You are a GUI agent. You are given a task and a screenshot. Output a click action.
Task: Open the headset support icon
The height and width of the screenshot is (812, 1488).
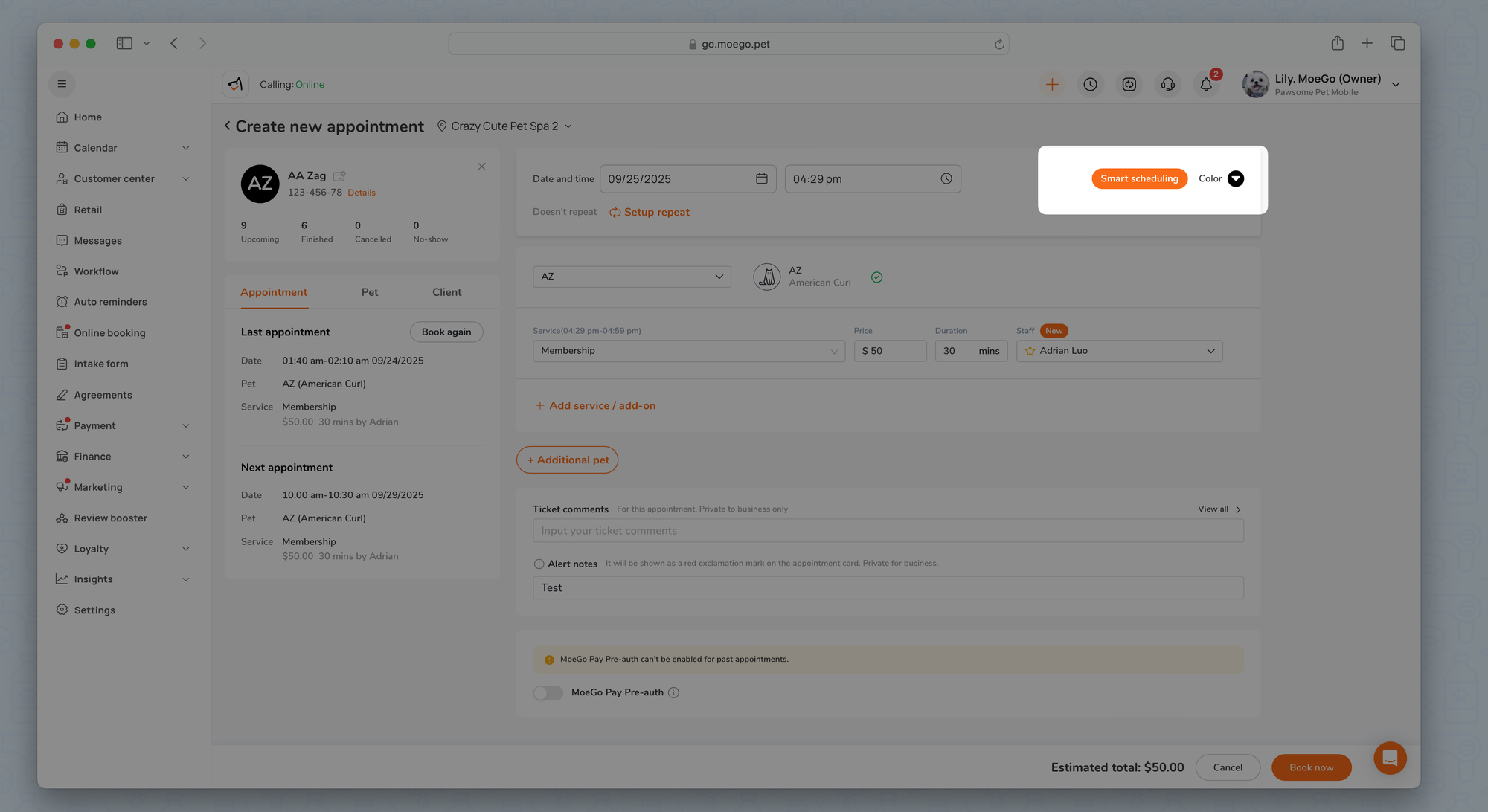point(1167,85)
